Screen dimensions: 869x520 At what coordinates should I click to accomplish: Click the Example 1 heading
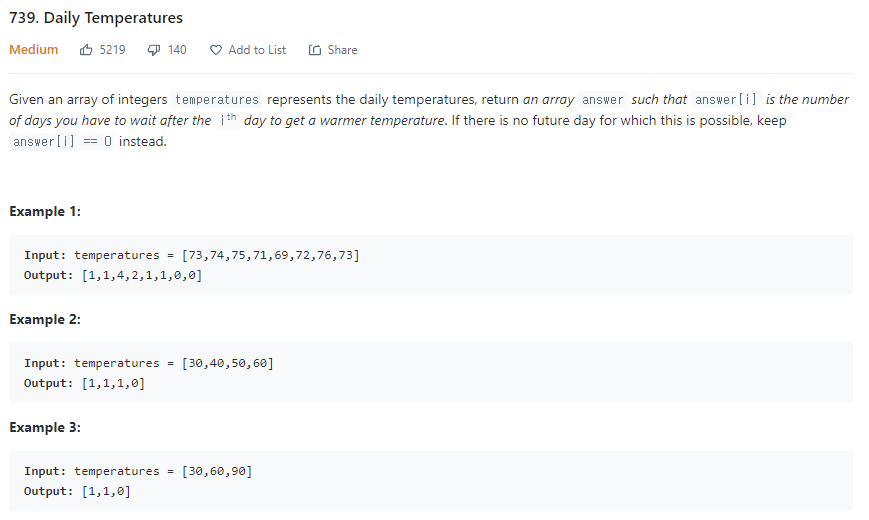click(x=45, y=211)
